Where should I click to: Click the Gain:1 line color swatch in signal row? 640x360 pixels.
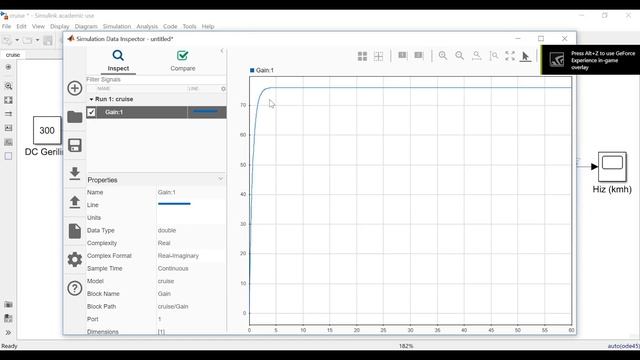coord(205,111)
